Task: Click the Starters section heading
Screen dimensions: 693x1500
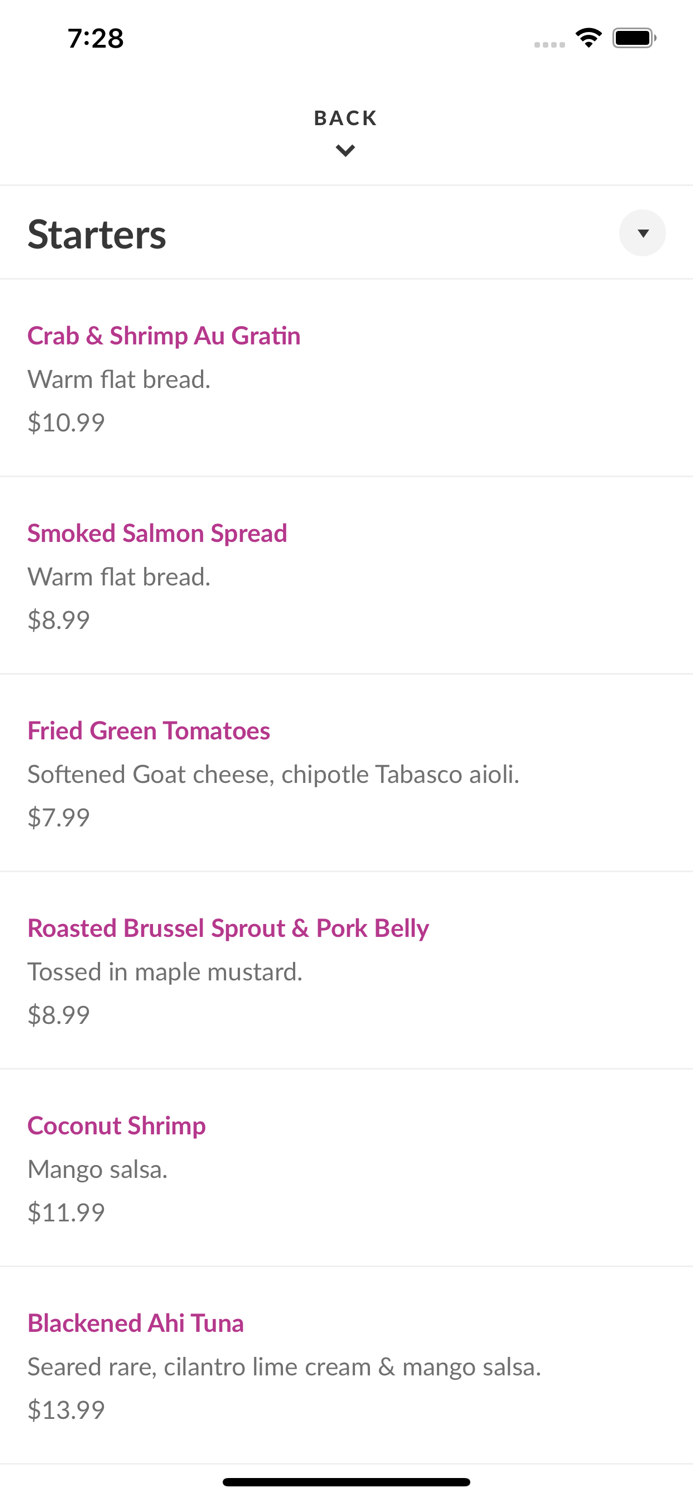Action: pyautogui.click(x=96, y=233)
